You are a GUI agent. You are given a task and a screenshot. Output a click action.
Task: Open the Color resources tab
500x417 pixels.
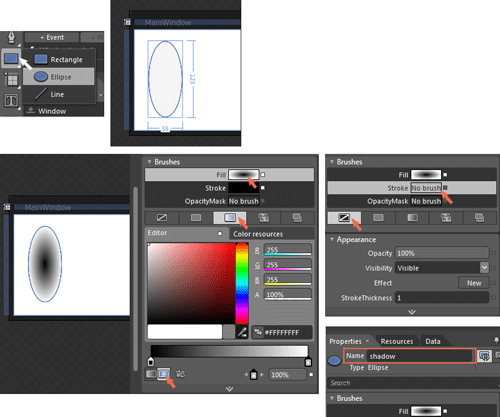tap(258, 234)
